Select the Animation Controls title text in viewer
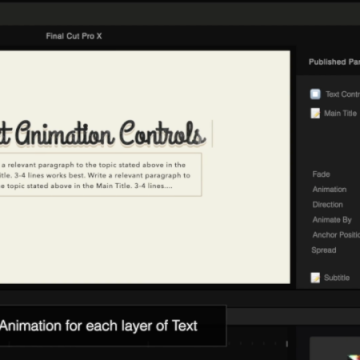 coord(102,134)
